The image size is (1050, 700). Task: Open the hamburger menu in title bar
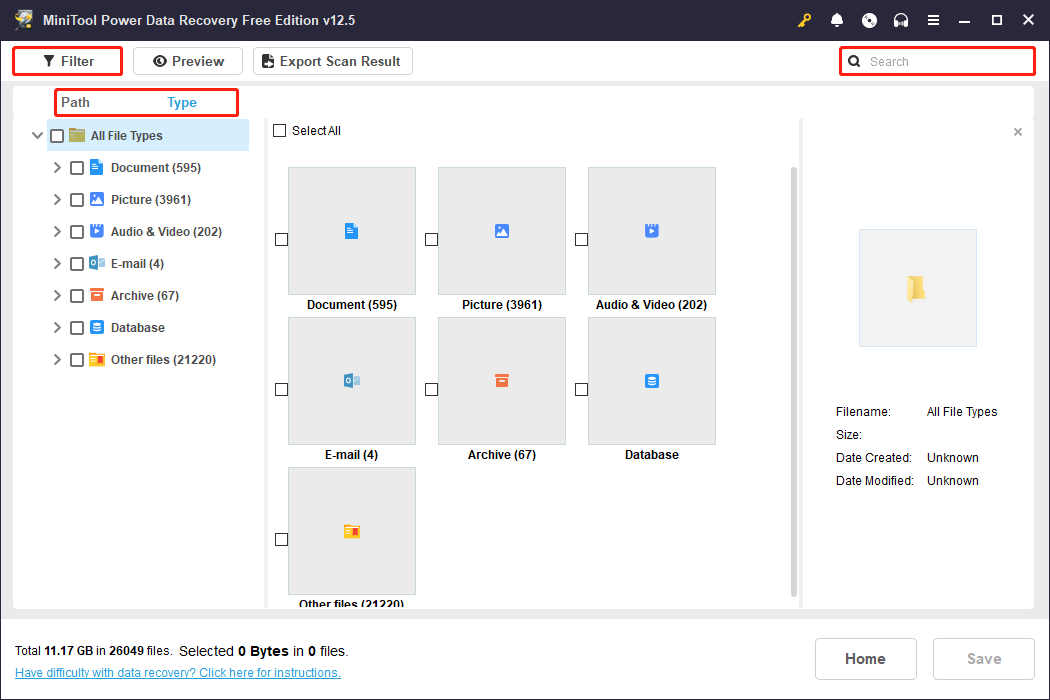[x=933, y=20]
